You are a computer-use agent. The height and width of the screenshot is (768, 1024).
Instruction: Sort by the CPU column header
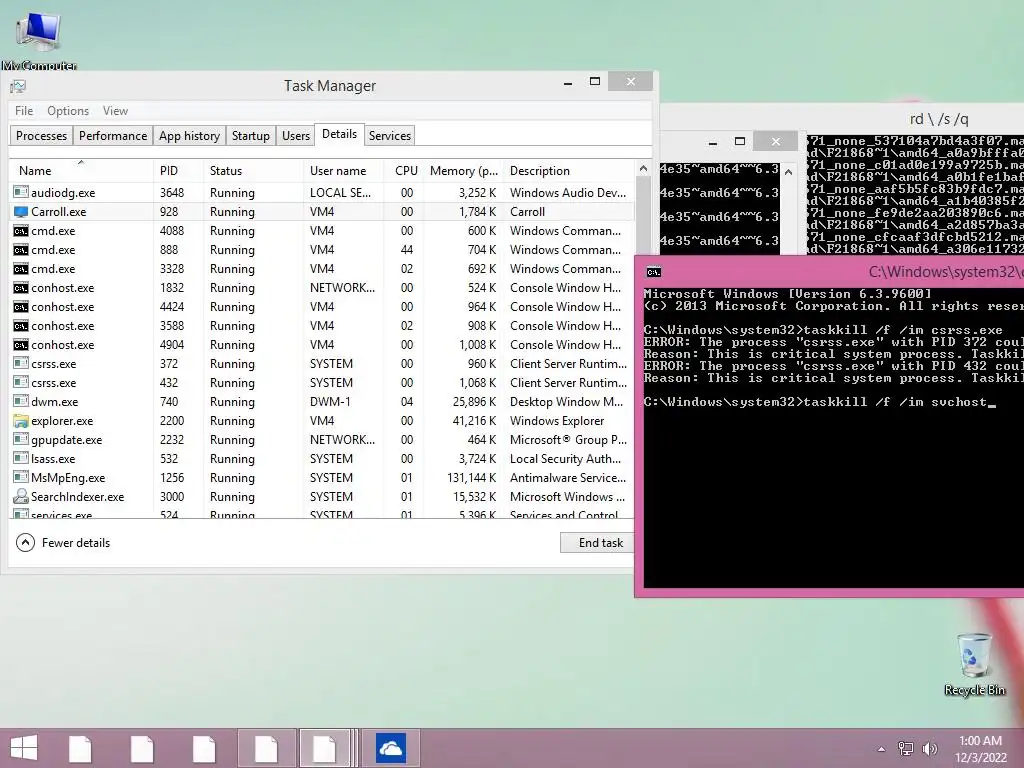[x=404, y=170]
